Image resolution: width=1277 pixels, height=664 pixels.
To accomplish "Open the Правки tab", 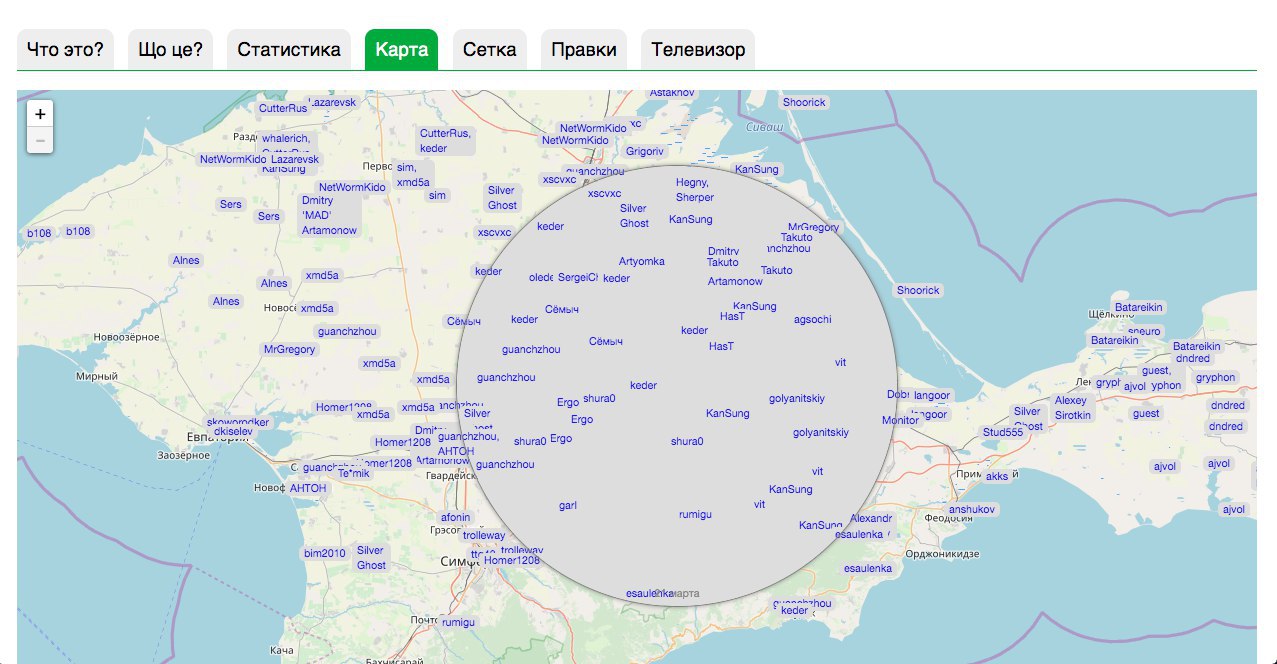I will pos(584,49).
